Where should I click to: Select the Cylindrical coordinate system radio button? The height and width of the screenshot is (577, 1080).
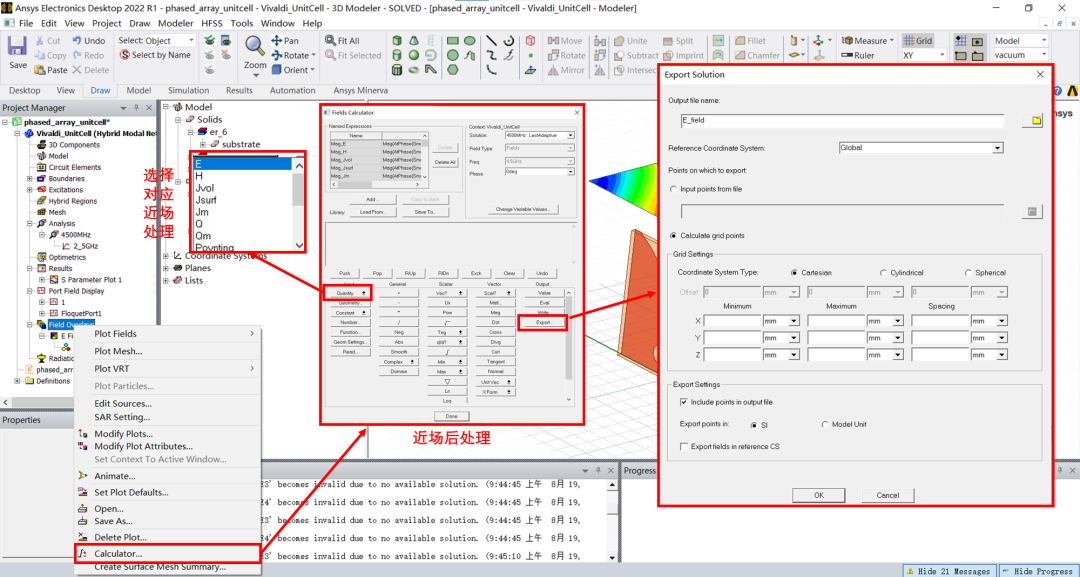(883, 273)
